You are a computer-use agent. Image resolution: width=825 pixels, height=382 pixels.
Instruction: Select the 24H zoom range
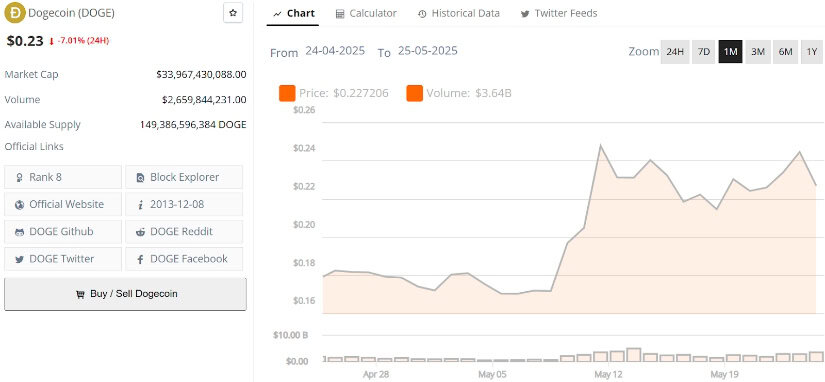pyautogui.click(x=675, y=52)
